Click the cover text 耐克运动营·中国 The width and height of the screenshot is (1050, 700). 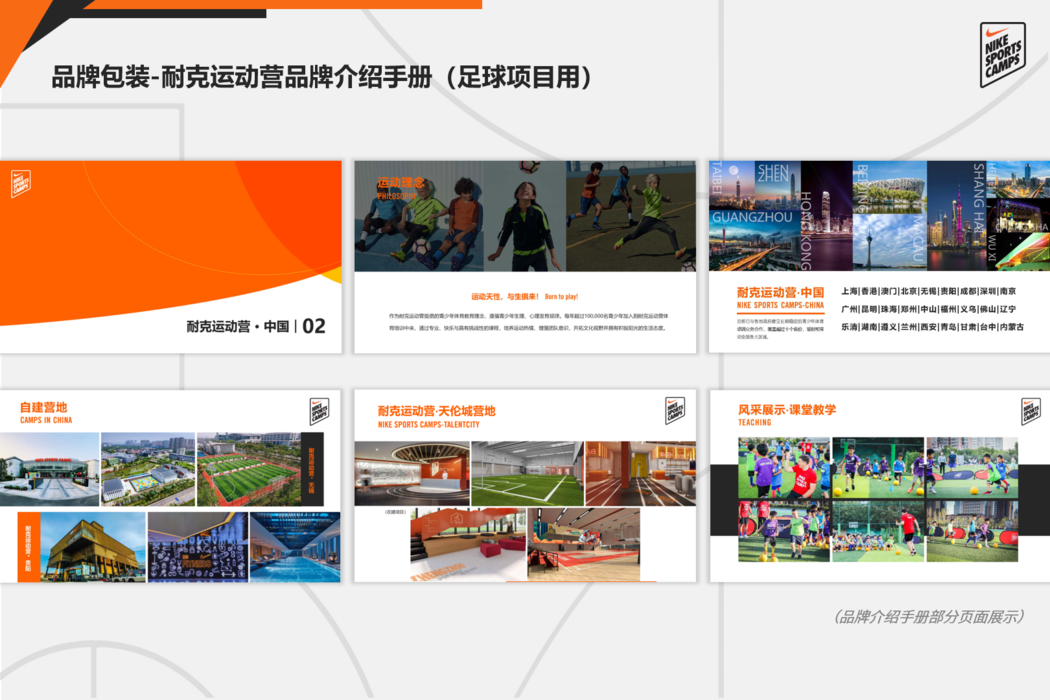(238, 326)
